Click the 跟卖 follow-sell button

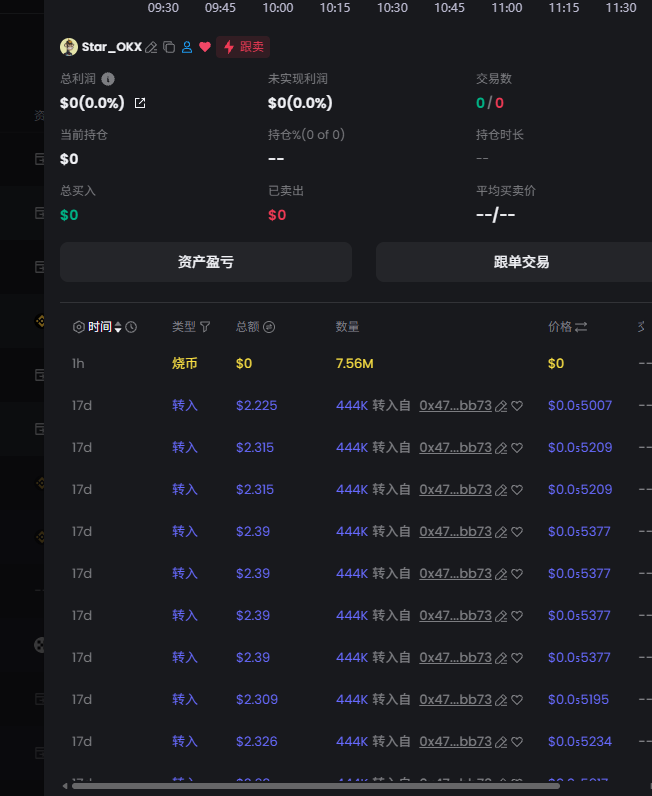click(x=243, y=47)
